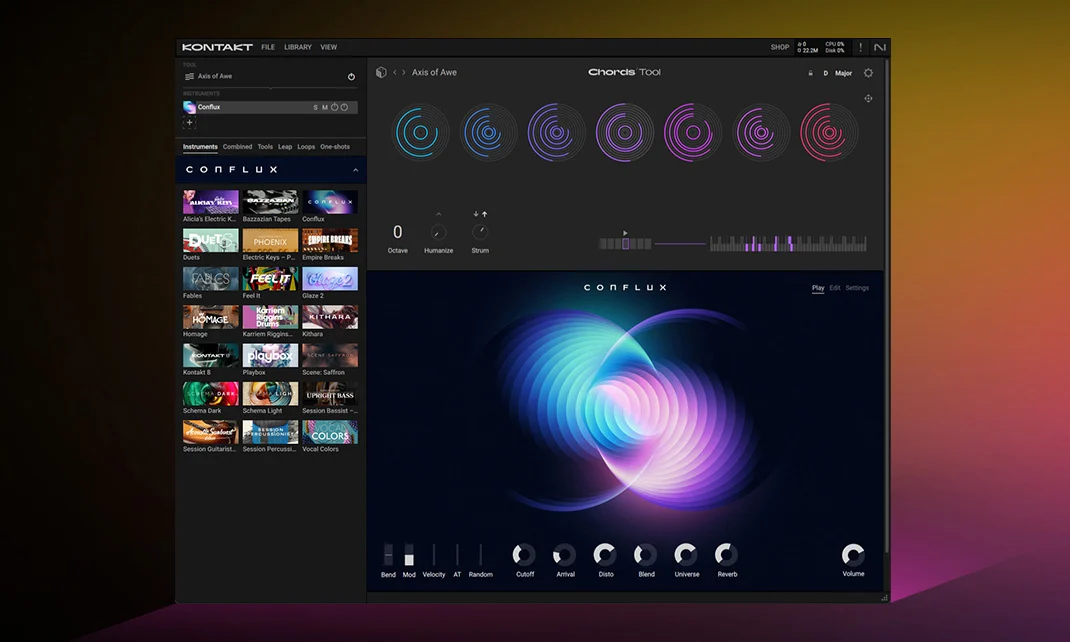Click the Native Instruments logo icon
Image resolution: width=1070 pixels, height=642 pixels.
(x=879, y=47)
